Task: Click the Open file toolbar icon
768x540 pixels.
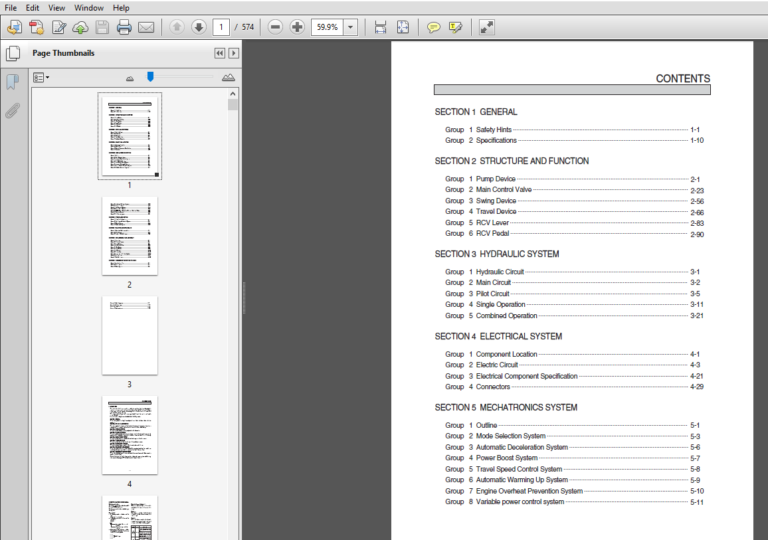Action: (x=14, y=27)
